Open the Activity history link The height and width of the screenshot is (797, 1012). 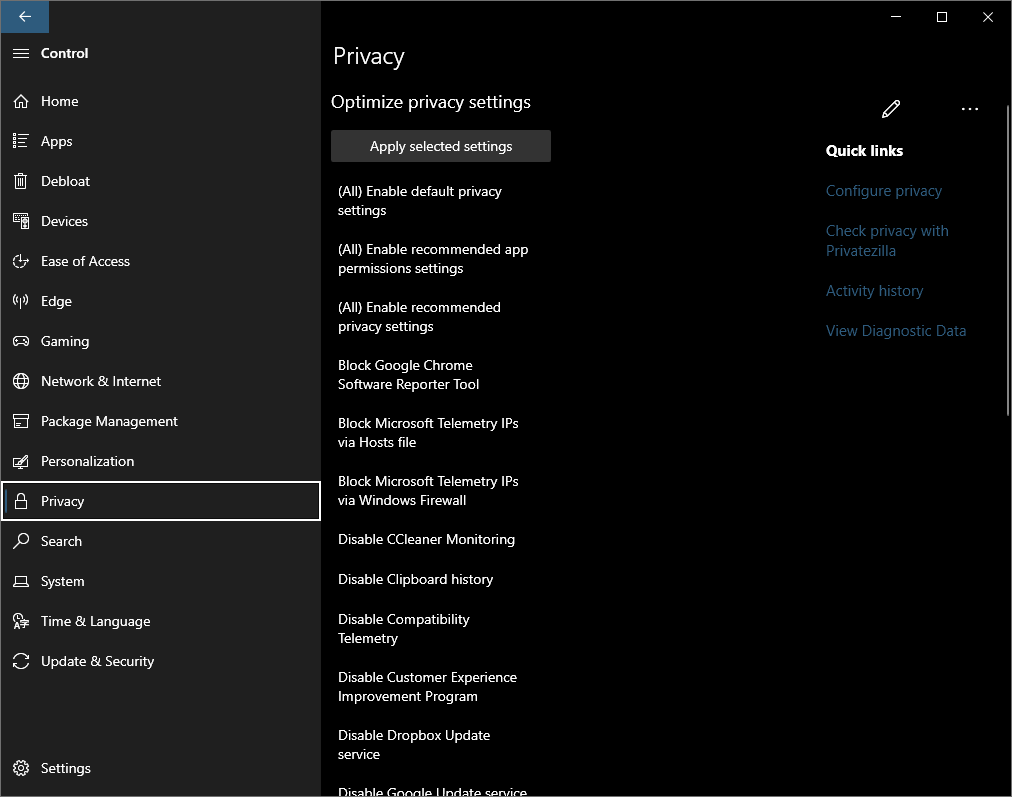click(x=875, y=291)
